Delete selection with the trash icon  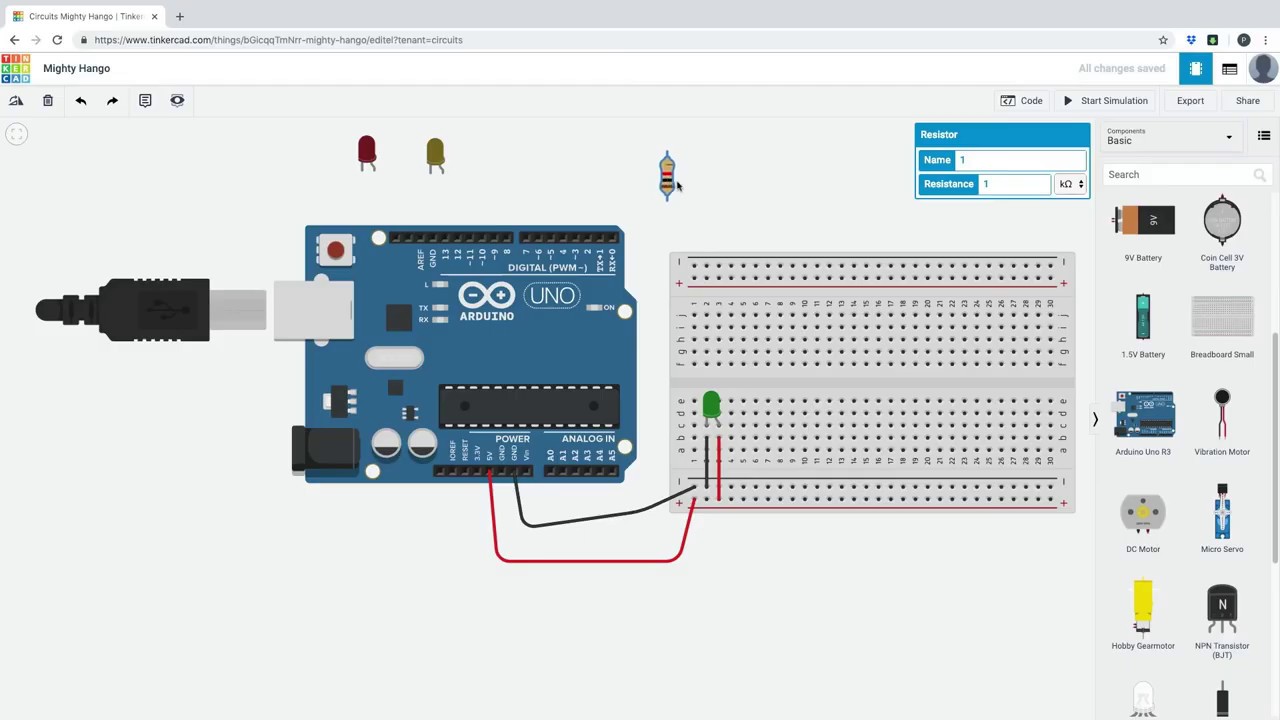point(48,100)
